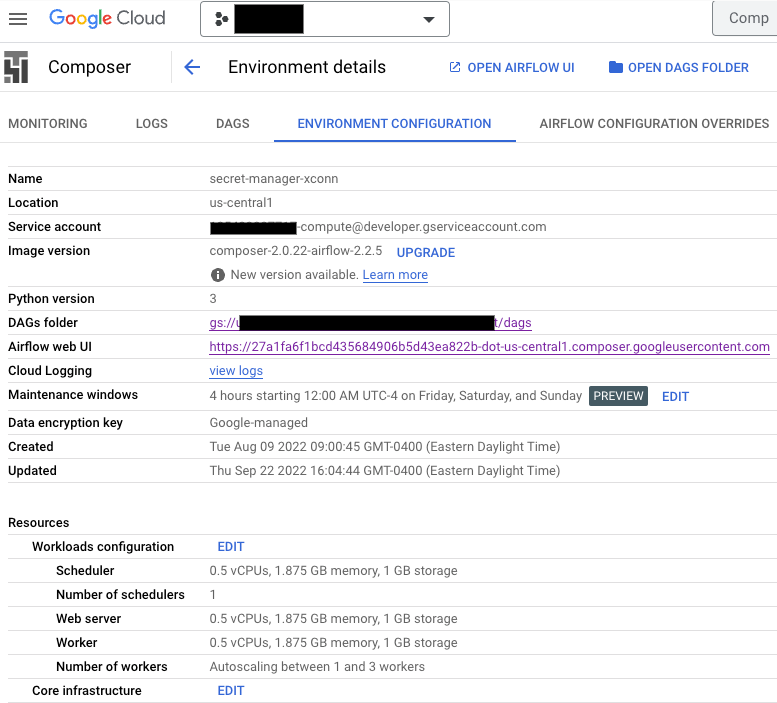Click the Scheduler resources value

click(x=333, y=571)
